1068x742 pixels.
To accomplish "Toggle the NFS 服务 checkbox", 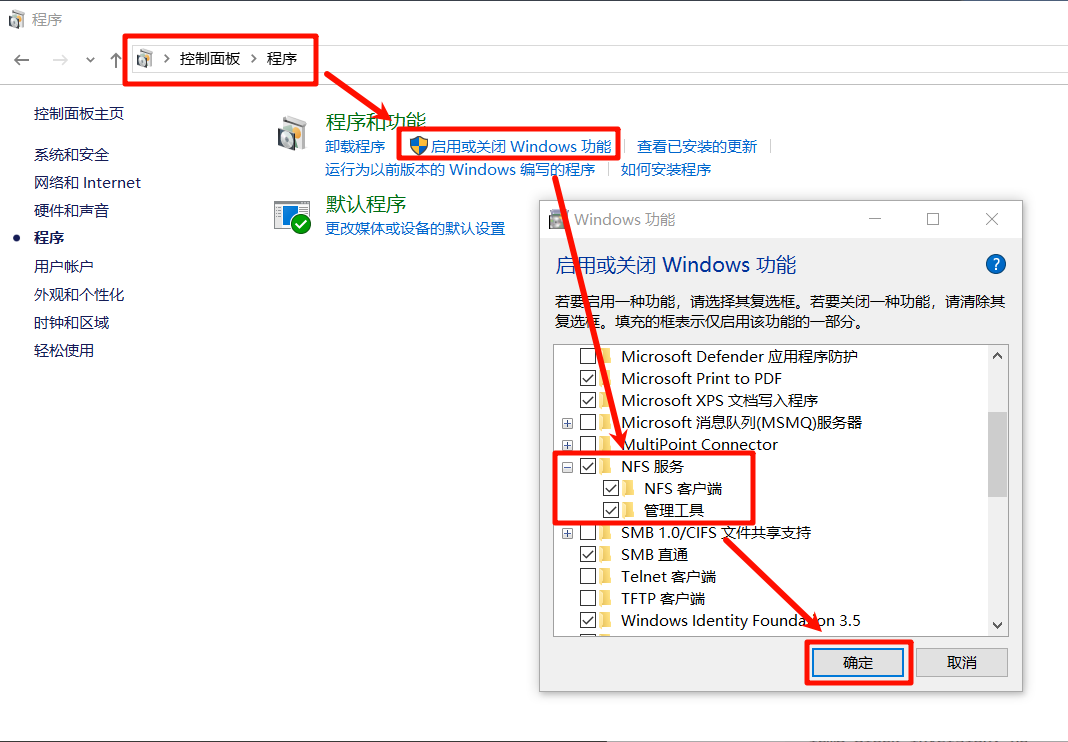I will [588, 466].
